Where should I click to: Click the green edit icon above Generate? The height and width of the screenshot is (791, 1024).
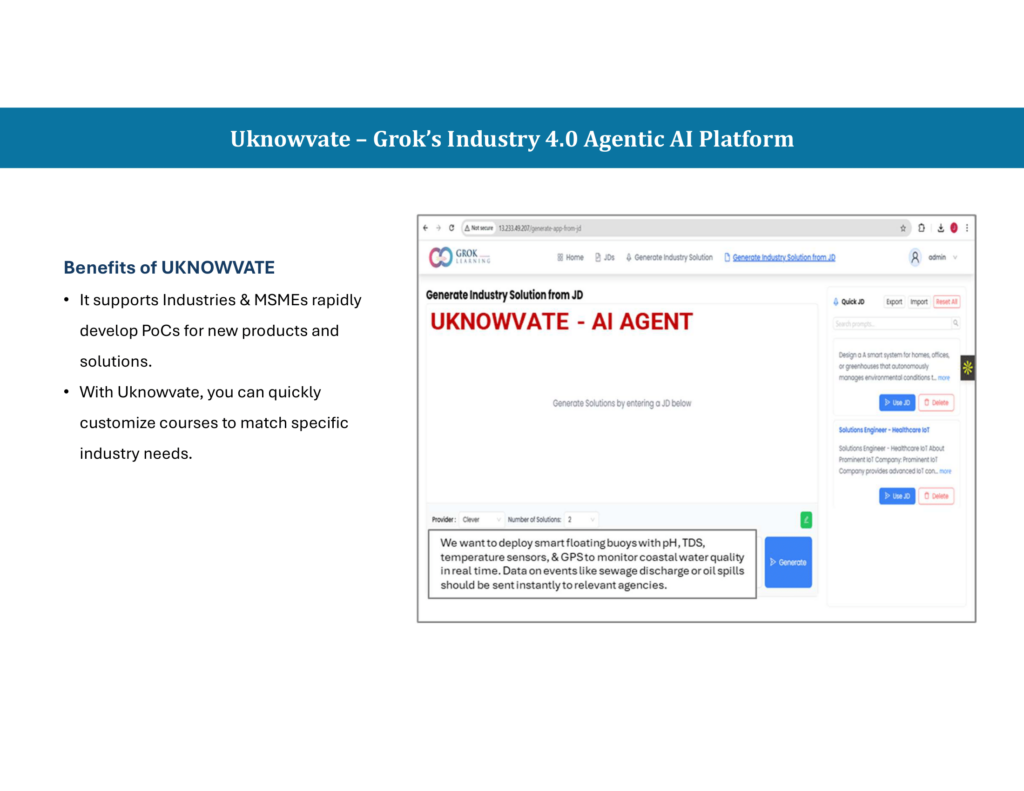click(806, 520)
